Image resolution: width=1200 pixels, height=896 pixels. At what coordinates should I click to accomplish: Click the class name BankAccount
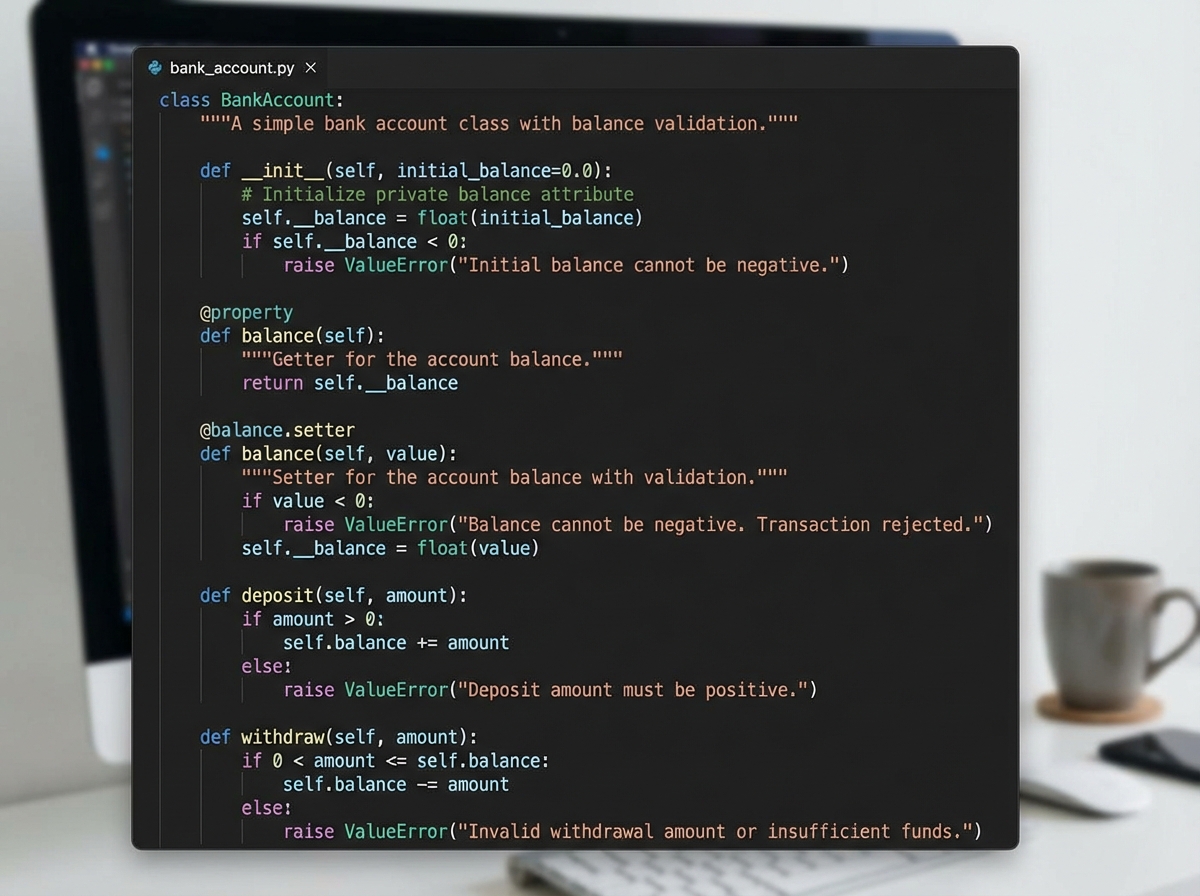(276, 99)
